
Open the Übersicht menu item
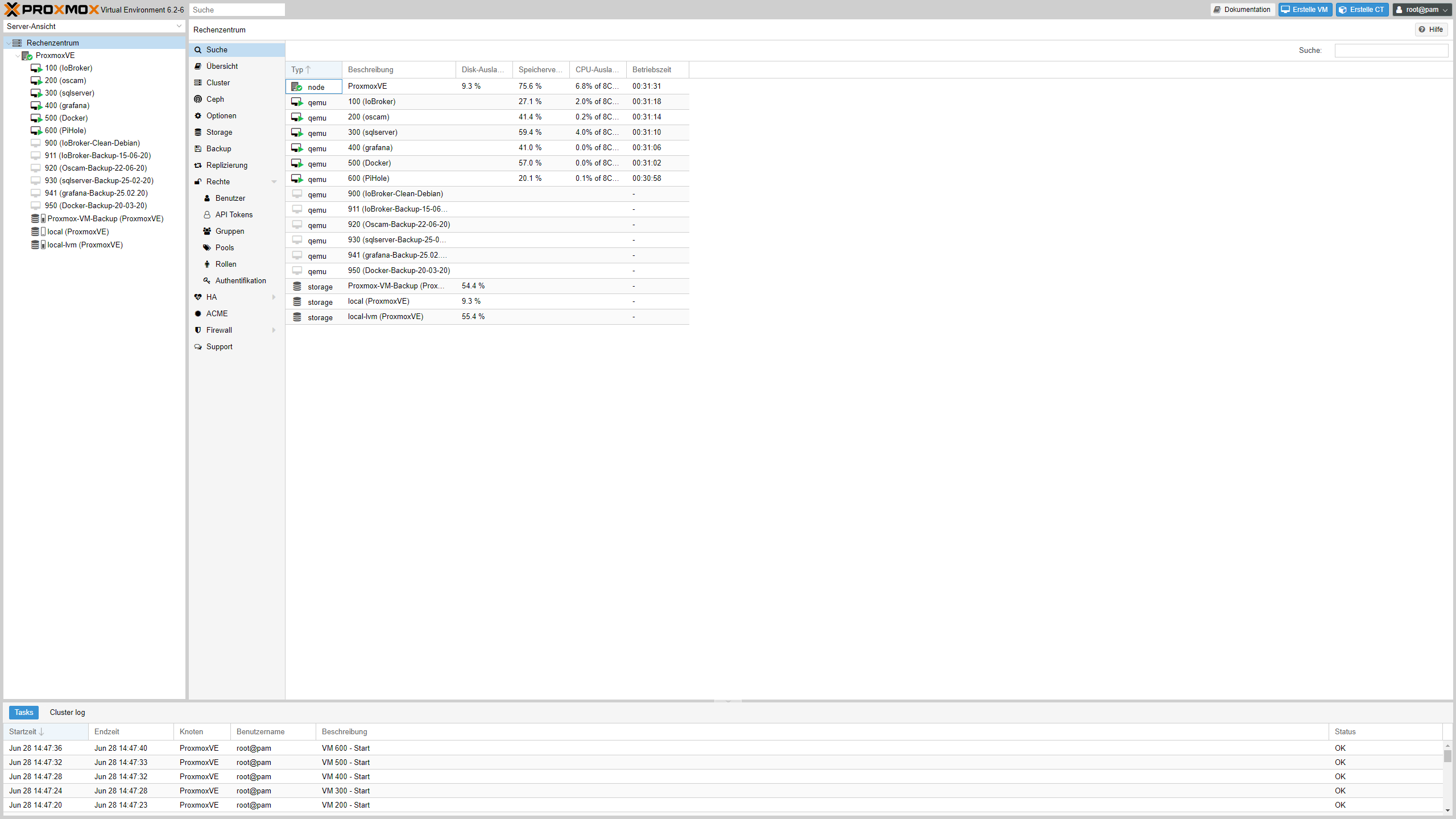222,66
